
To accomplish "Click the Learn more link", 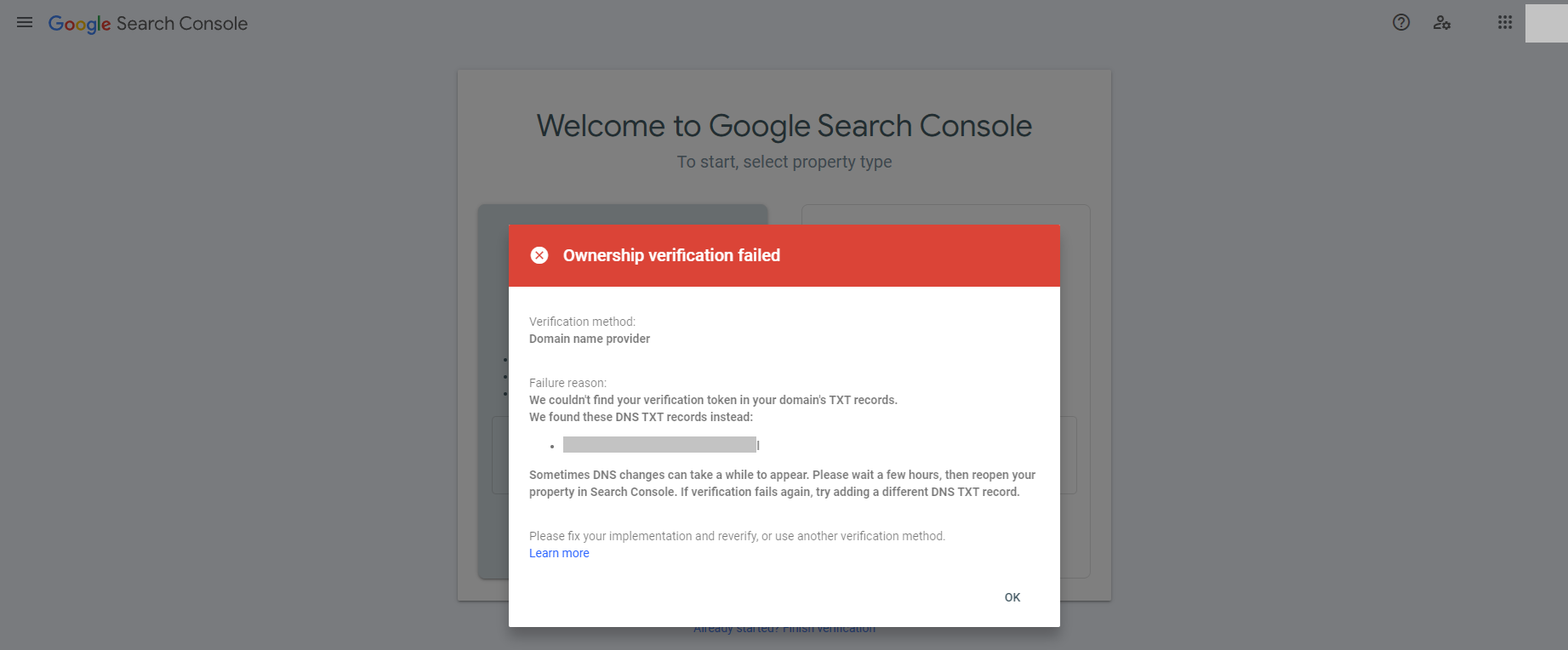I will (558, 552).
